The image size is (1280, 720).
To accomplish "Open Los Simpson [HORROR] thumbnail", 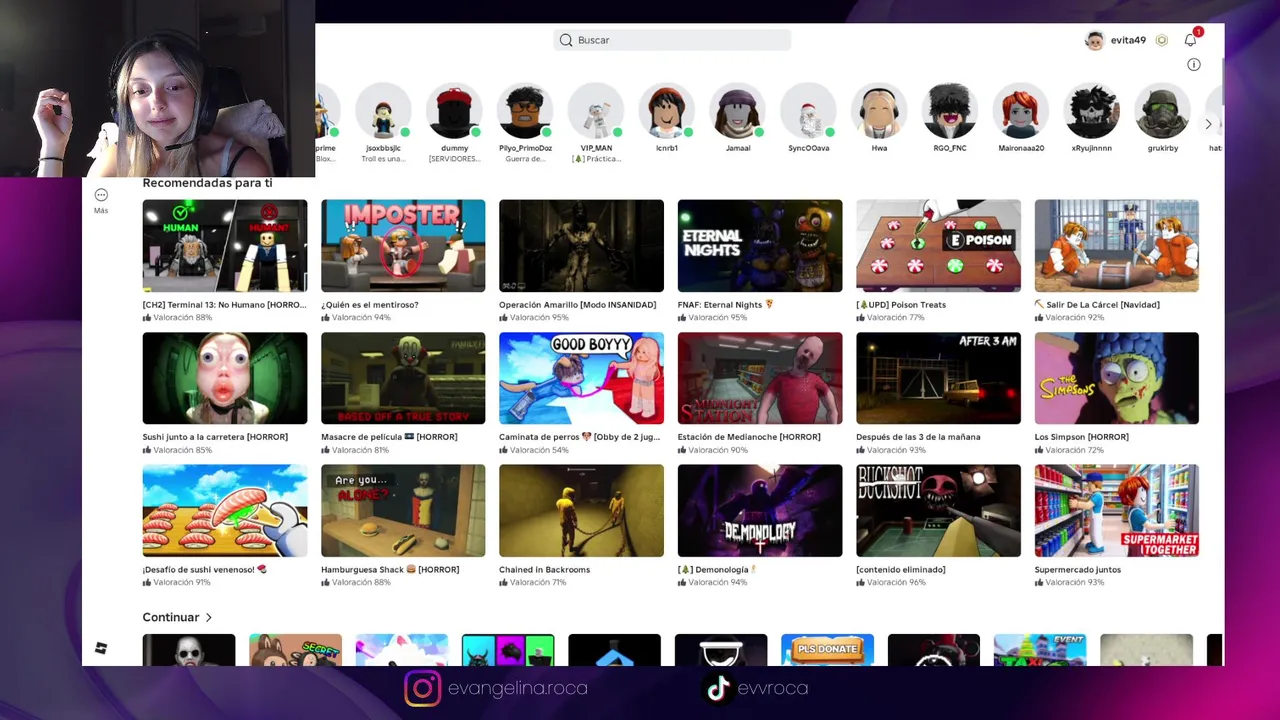I will [x=1116, y=378].
